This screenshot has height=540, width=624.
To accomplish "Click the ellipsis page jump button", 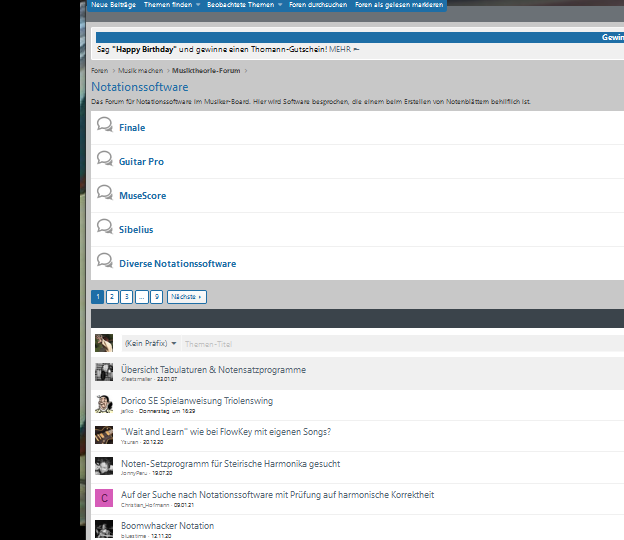I will tap(142, 297).
